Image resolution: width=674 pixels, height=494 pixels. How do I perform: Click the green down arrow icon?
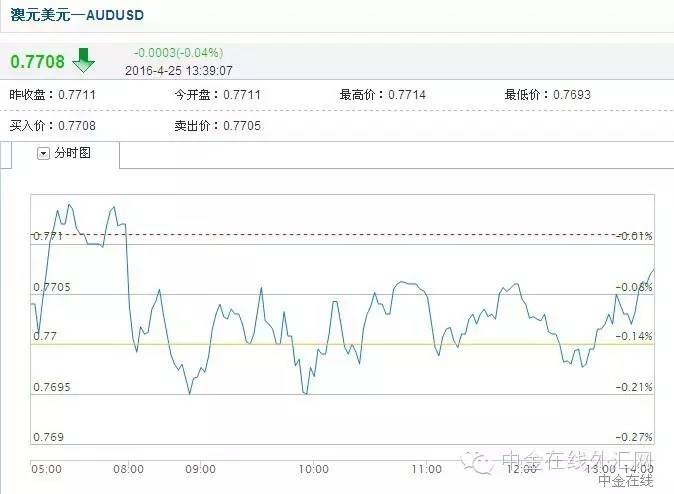tap(83, 60)
